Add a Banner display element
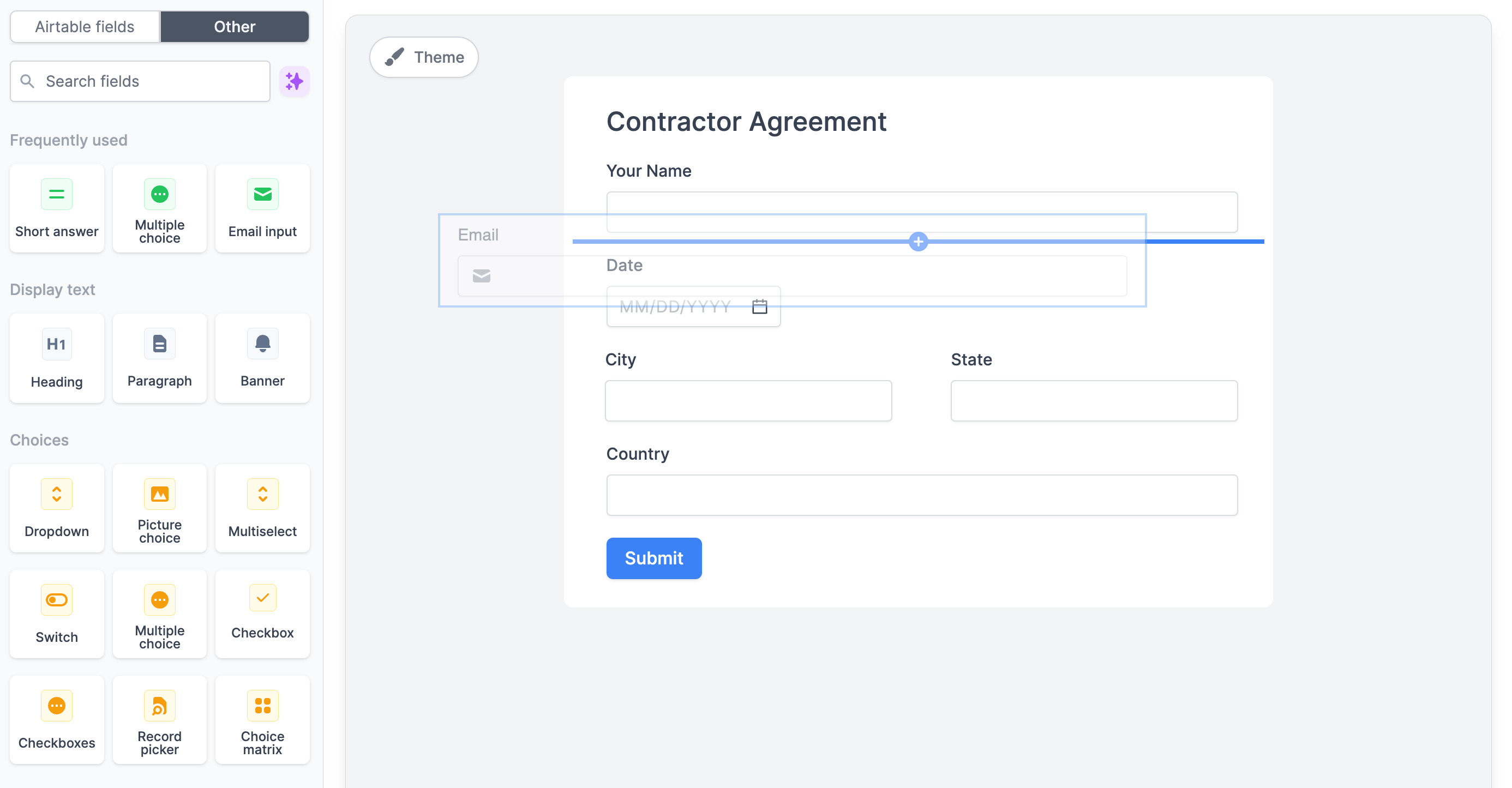 pos(262,358)
